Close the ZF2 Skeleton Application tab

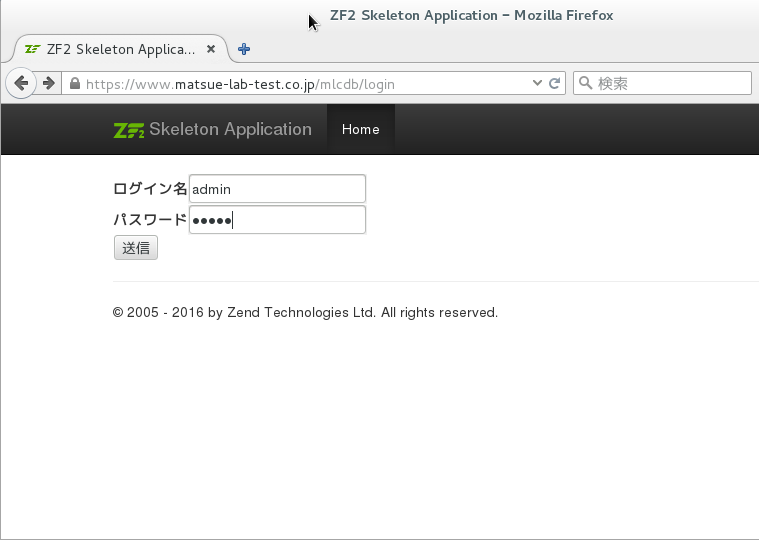[211, 49]
